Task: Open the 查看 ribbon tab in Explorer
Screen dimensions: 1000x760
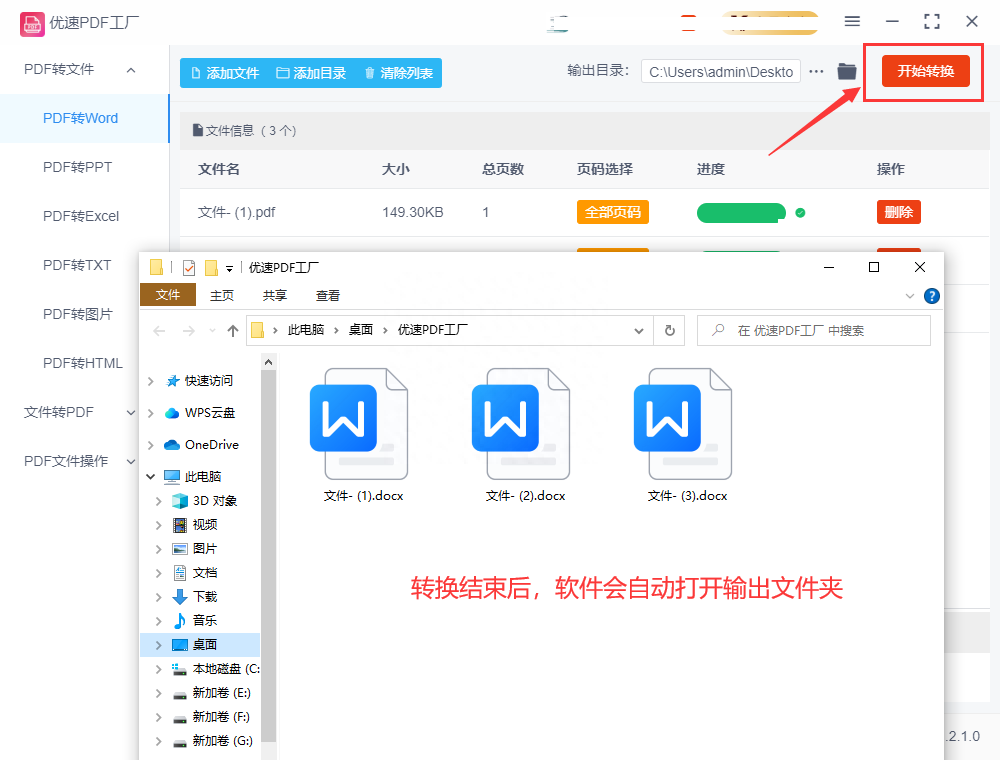Action: pyautogui.click(x=327, y=295)
